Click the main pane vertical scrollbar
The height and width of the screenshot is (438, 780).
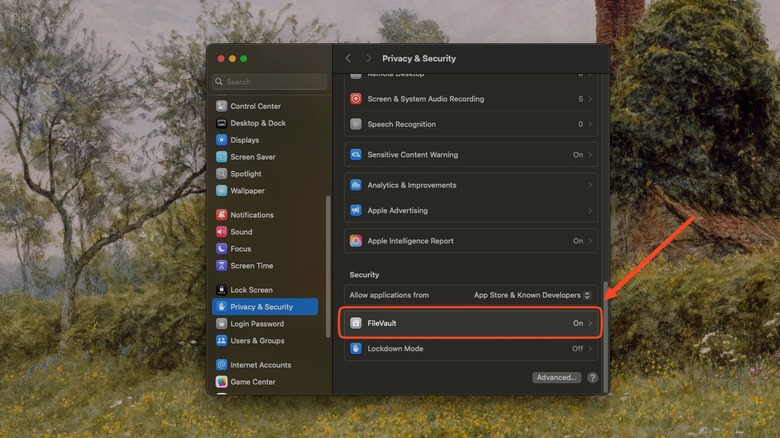pyautogui.click(x=605, y=330)
